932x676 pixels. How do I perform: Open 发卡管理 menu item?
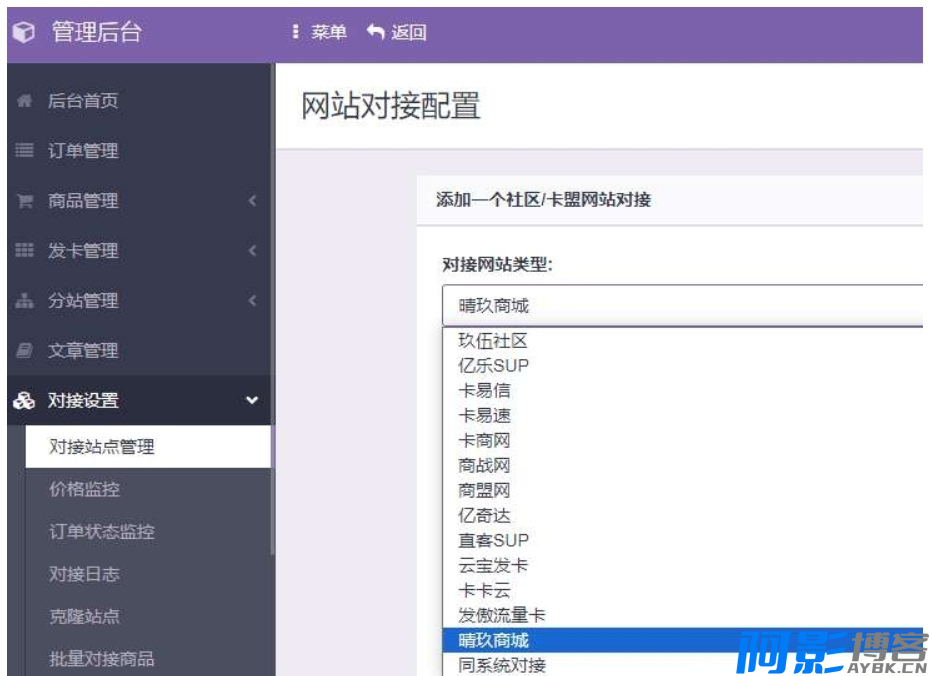(83, 250)
